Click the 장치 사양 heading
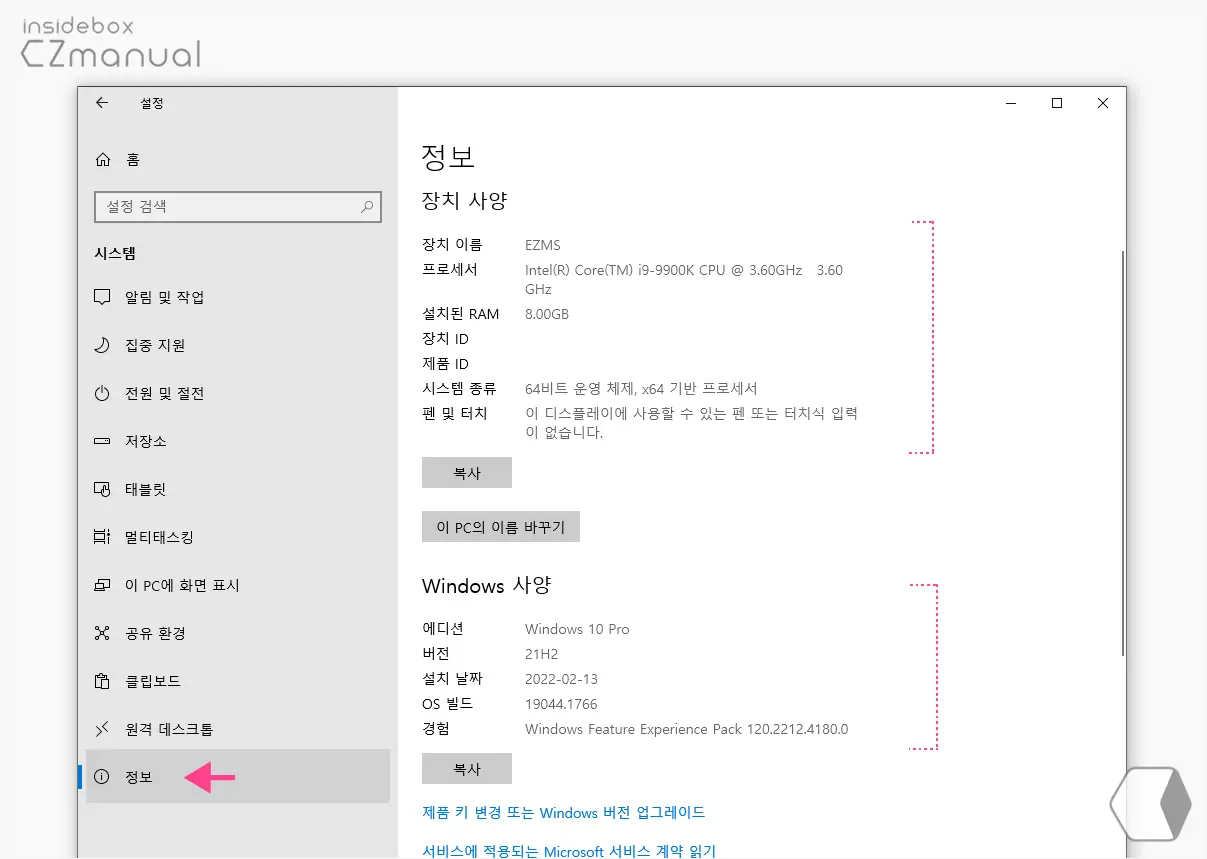Viewport: 1207px width, 859px height. (465, 200)
